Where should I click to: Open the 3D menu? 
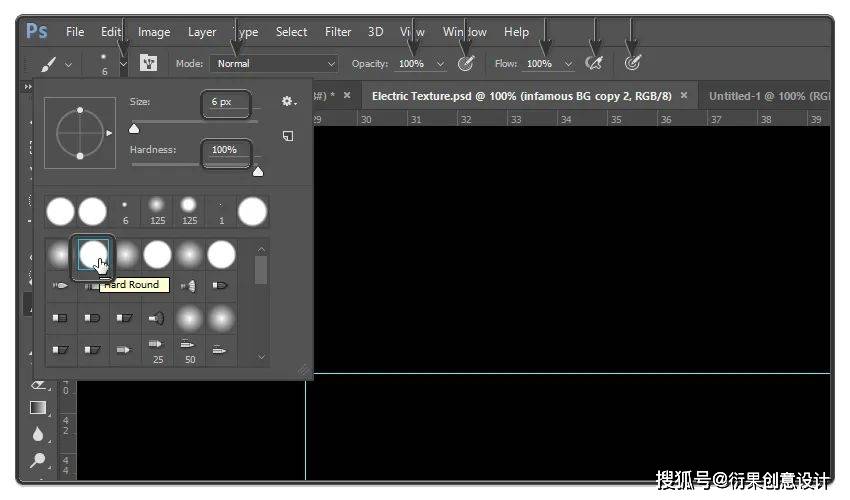tap(375, 32)
